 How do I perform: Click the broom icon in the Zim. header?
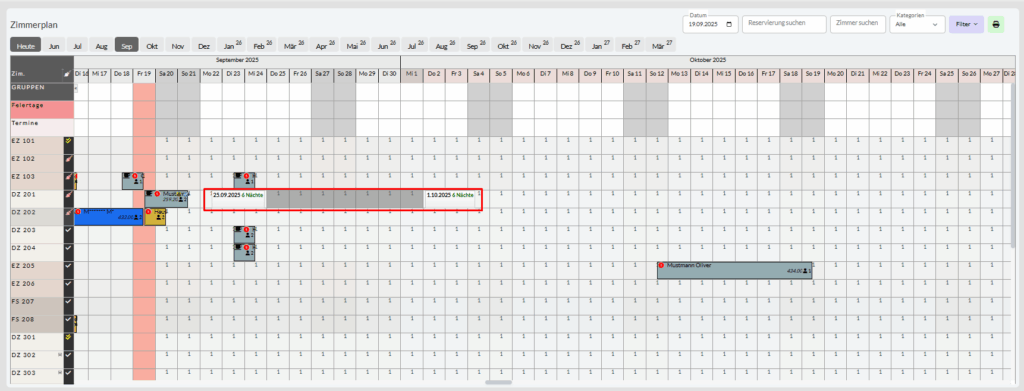click(67, 74)
